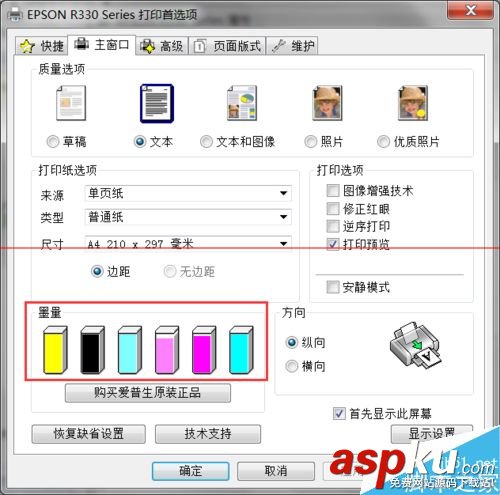Click 恢复缺省设置 (Reset Defaults) button
This screenshot has height=495, width=500.
coord(89,434)
